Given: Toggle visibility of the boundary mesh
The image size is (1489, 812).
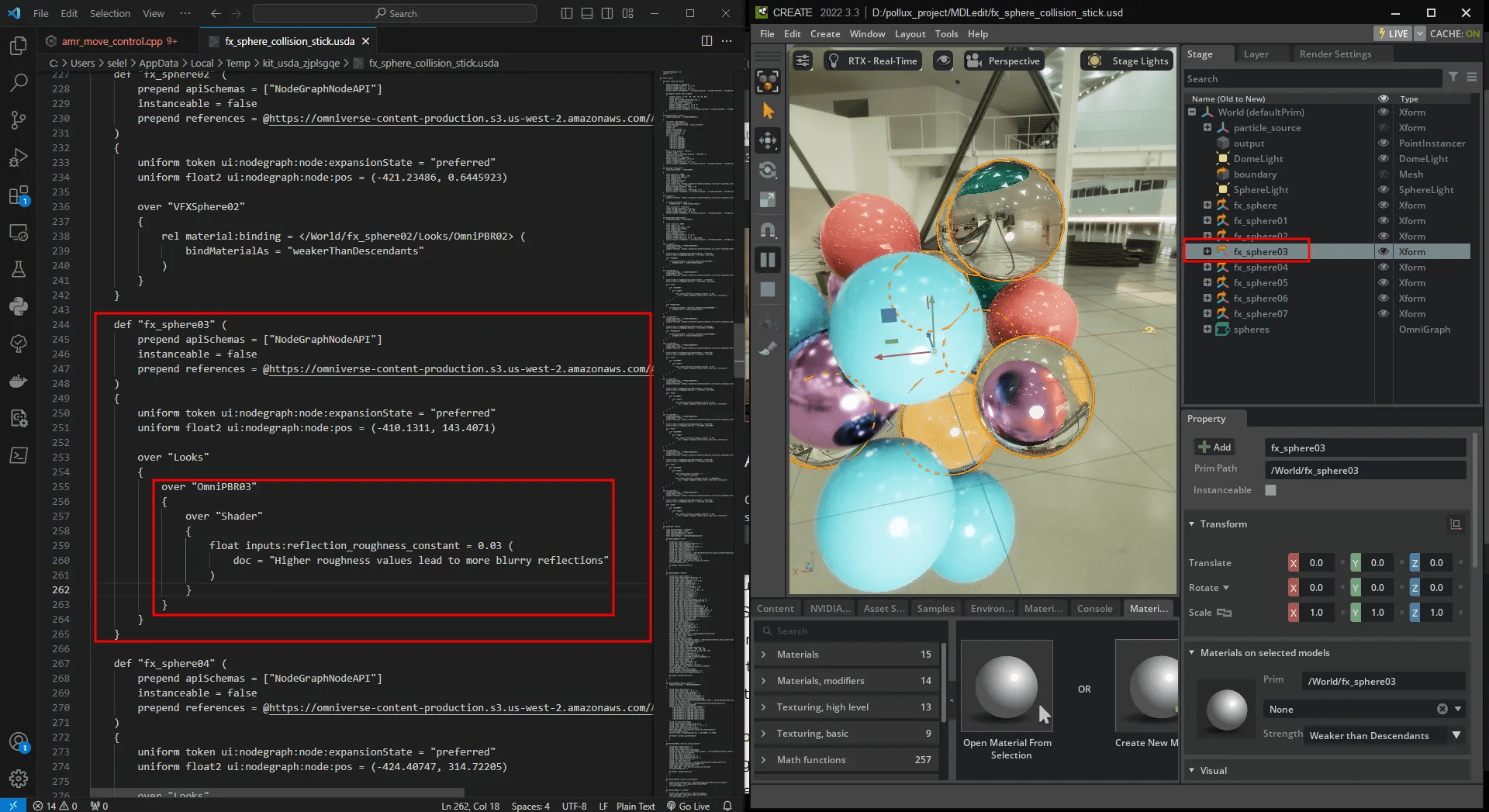Looking at the screenshot, I should (1384, 174).
